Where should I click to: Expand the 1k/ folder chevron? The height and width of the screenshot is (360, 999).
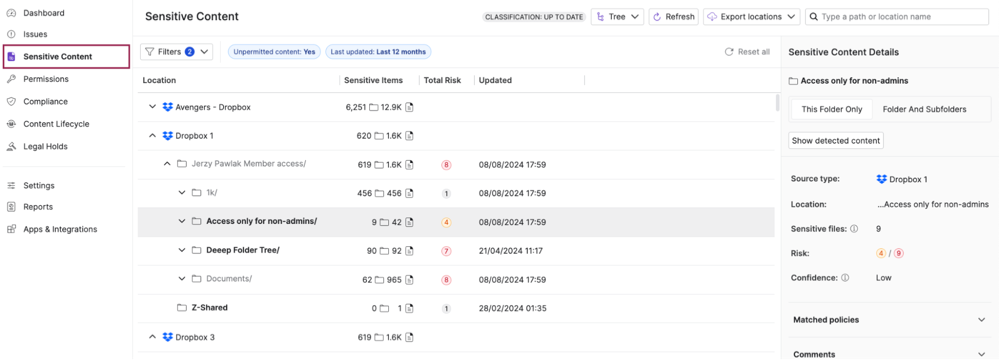click(x=182, y=193)
